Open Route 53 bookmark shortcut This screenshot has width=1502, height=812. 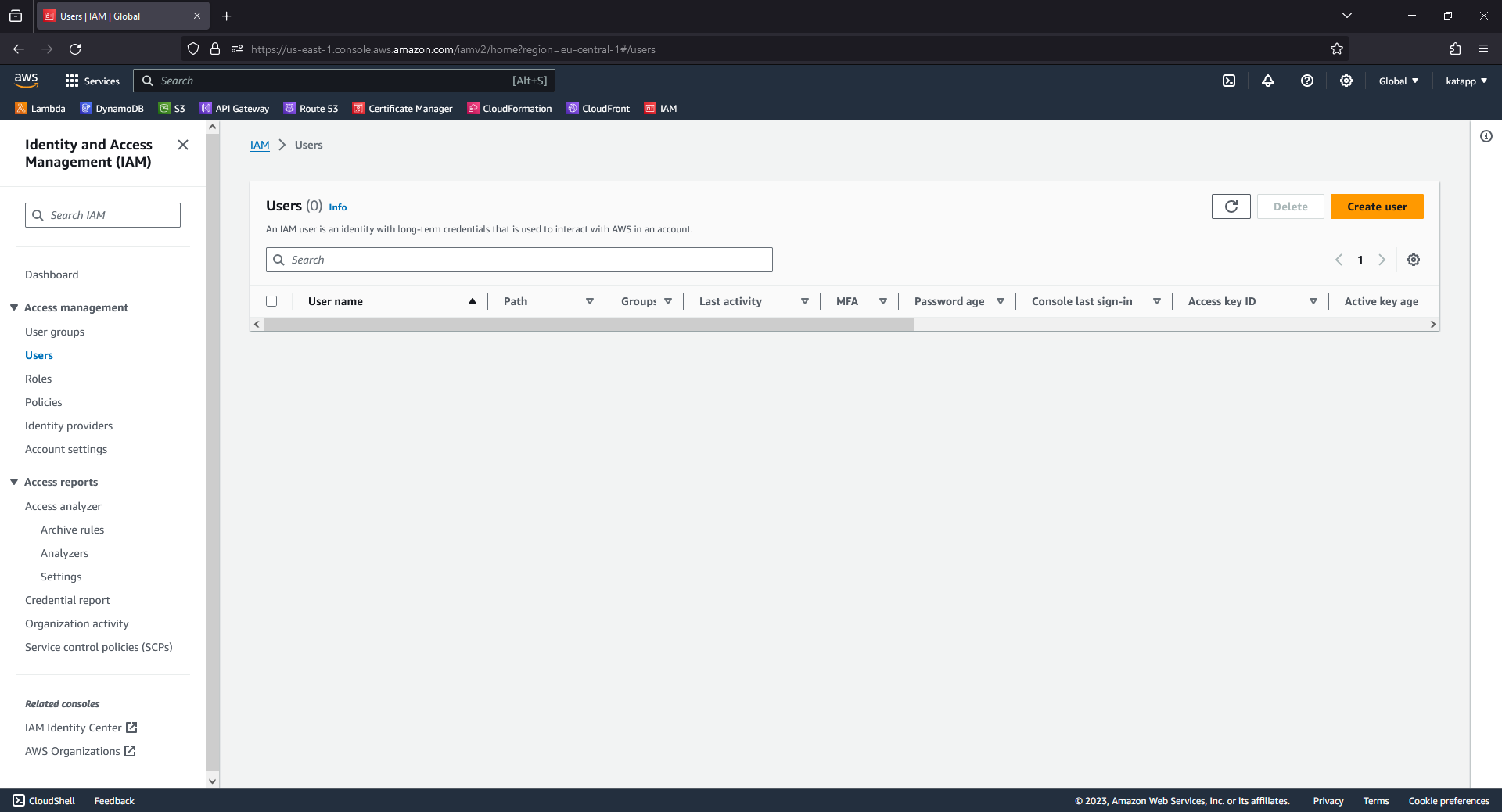[x=311, y=108]
